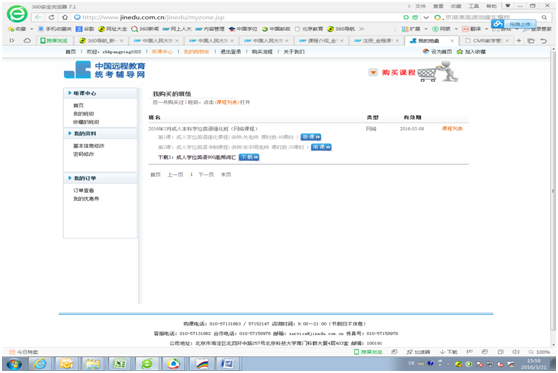Image resolution: width=558 pixels, height=373 pixels.
Task: Open 订单查看 in the sidebar
Action: point(84,190)
